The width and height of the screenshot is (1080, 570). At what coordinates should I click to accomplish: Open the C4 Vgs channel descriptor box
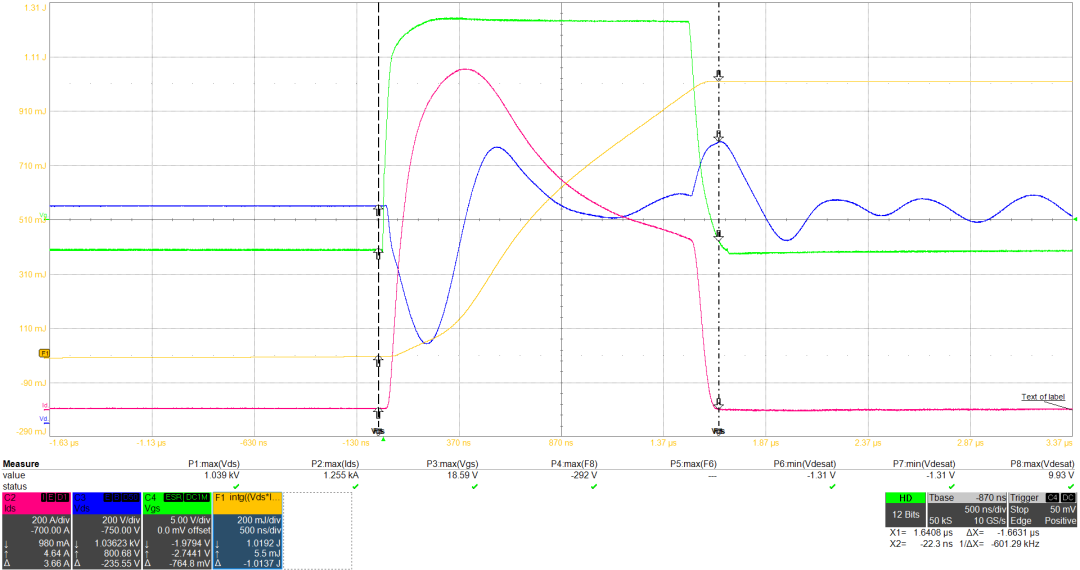(x=177, y=530)
